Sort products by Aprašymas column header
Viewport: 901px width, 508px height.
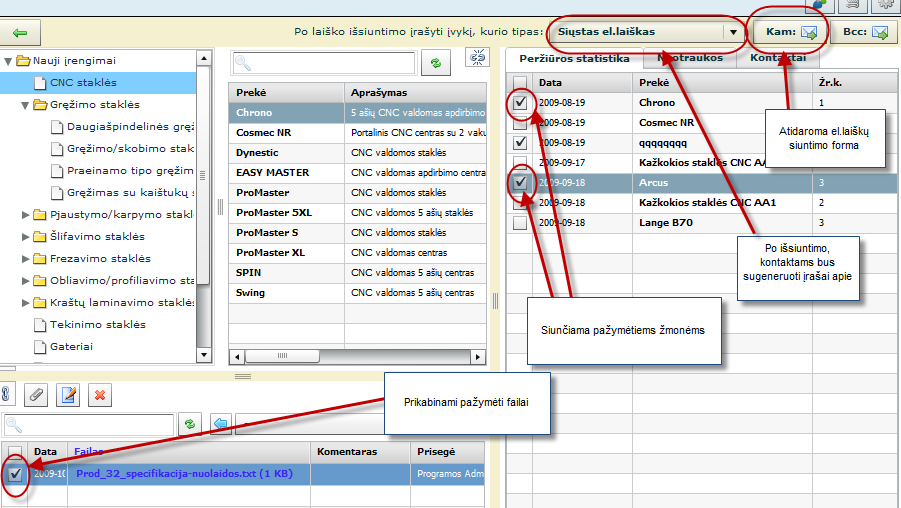click(x=415, y=93)
